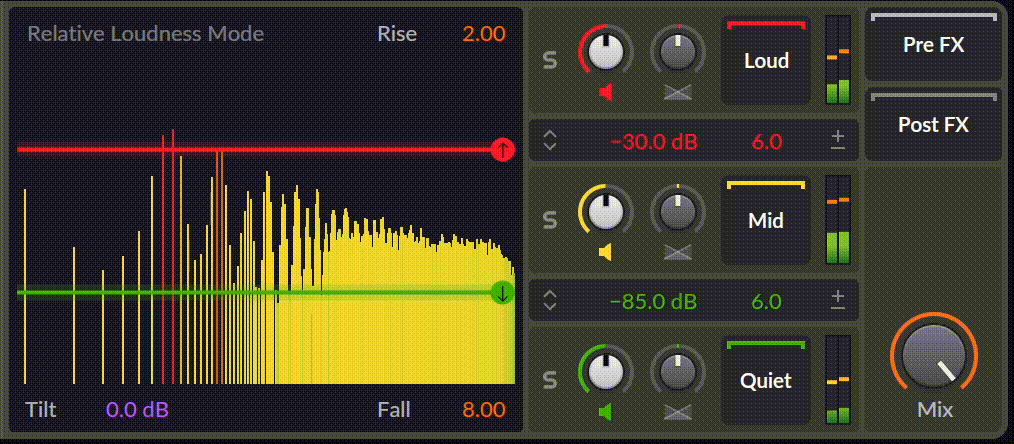Click the up/down arrows beside -30.0 dB
The image size is (1014, 444).
click(x=550, y=140)
